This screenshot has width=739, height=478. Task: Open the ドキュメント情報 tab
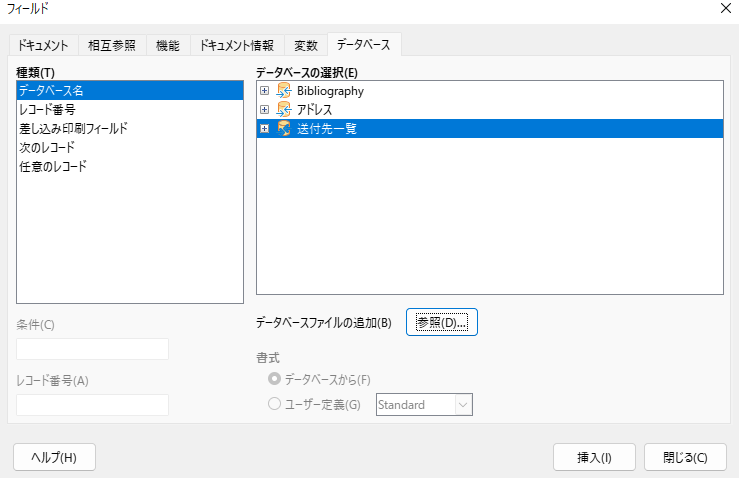237,45
